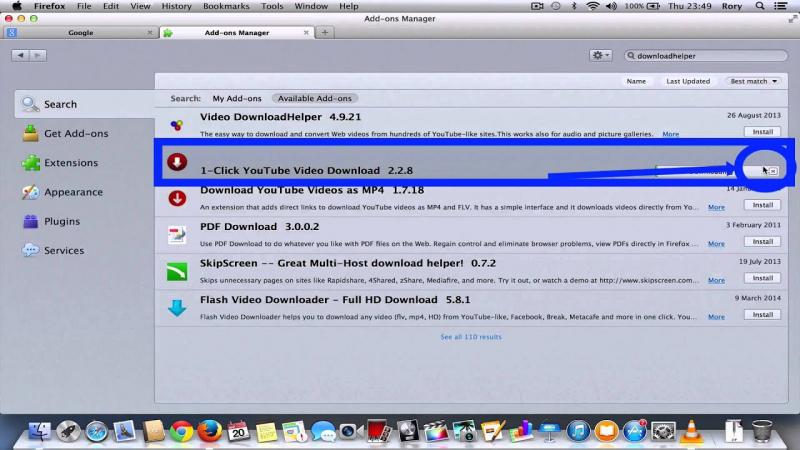Install SkipScreen

762,278
